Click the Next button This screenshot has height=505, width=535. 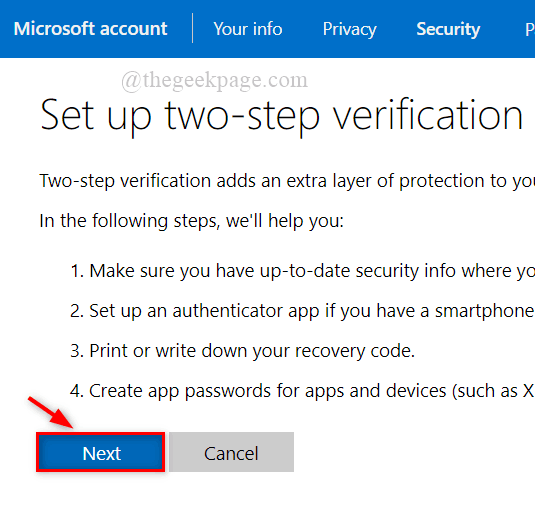point(101,452)
